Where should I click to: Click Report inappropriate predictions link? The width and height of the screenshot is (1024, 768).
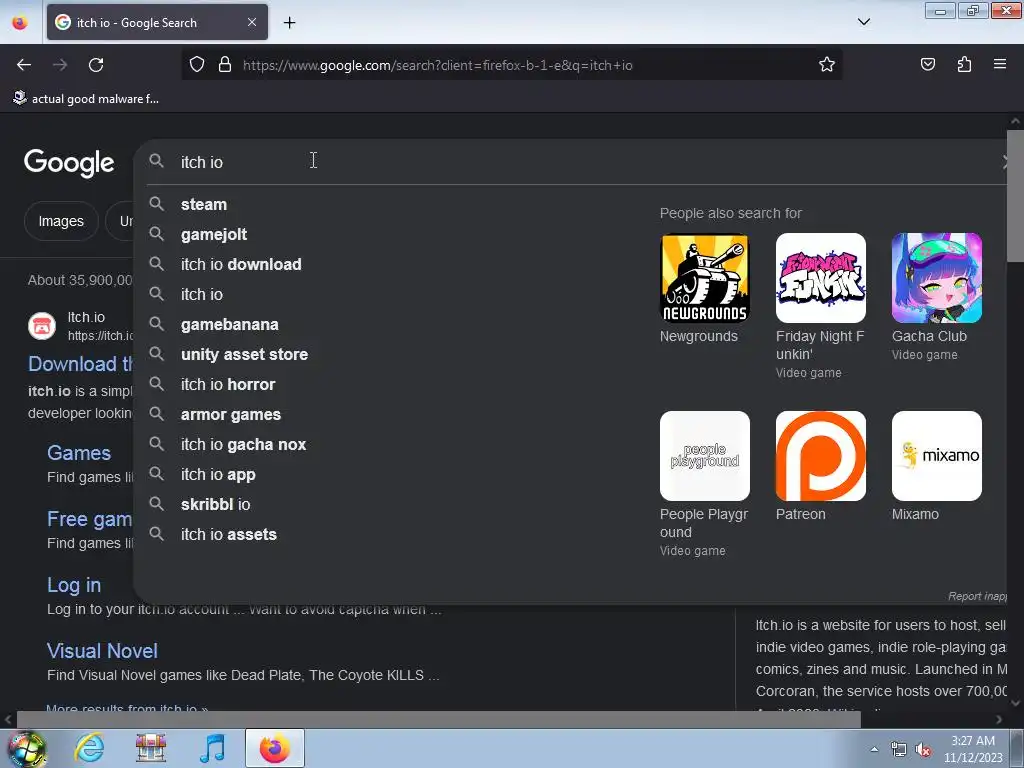(977, 596)
